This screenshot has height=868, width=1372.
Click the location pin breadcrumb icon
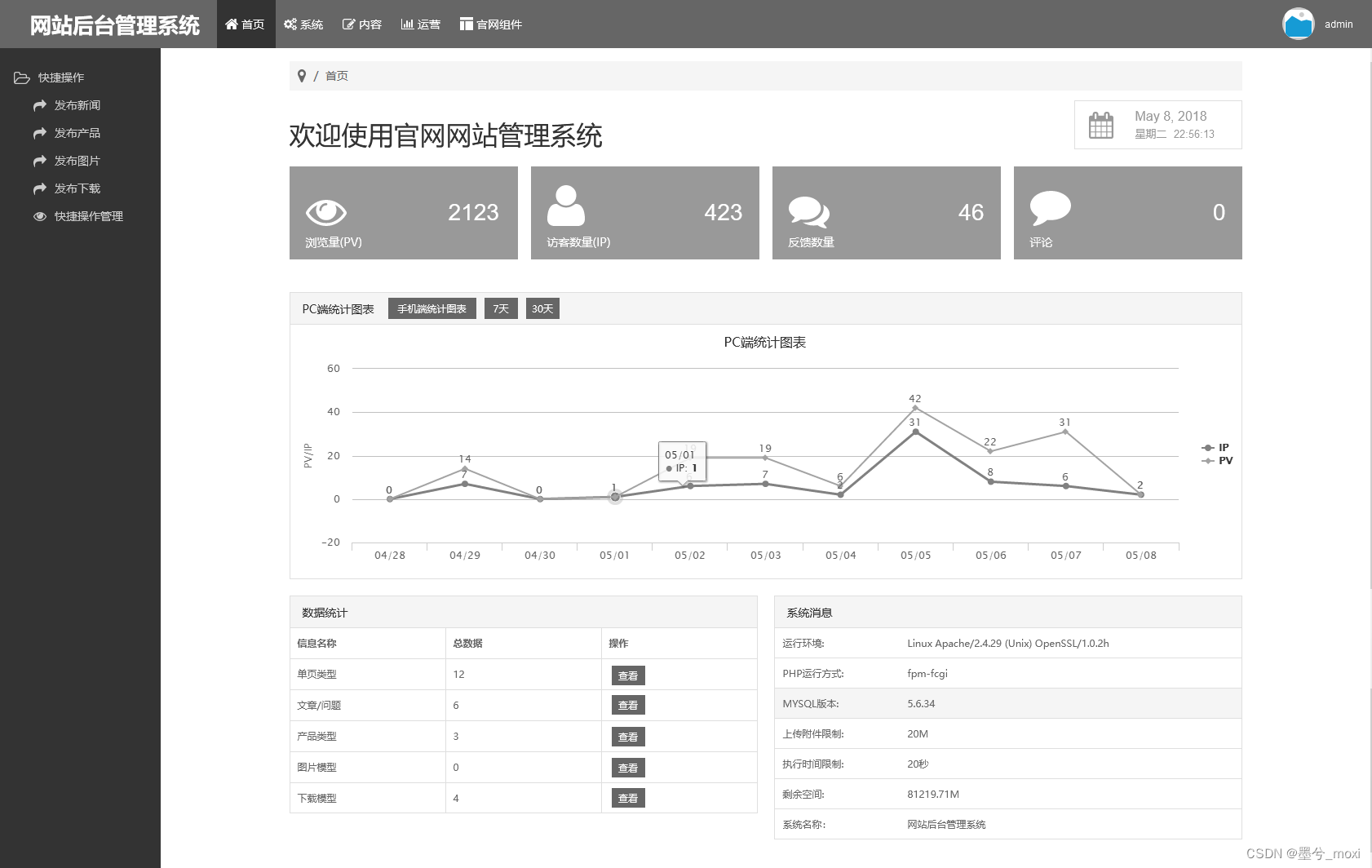[302, 76]
